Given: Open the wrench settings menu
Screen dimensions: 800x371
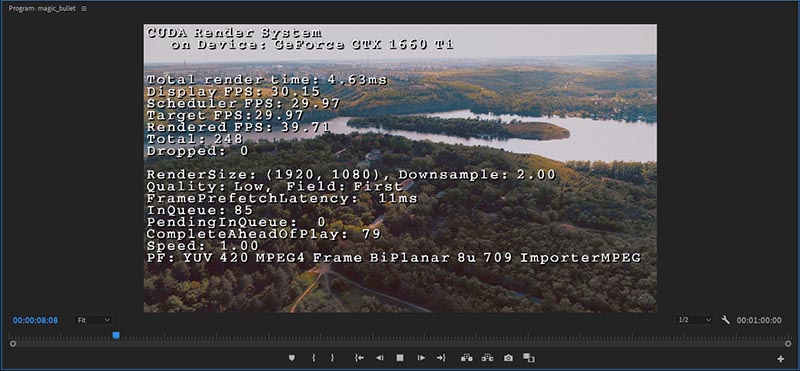Looking at the screenshot, I should [x=726, y=320].
